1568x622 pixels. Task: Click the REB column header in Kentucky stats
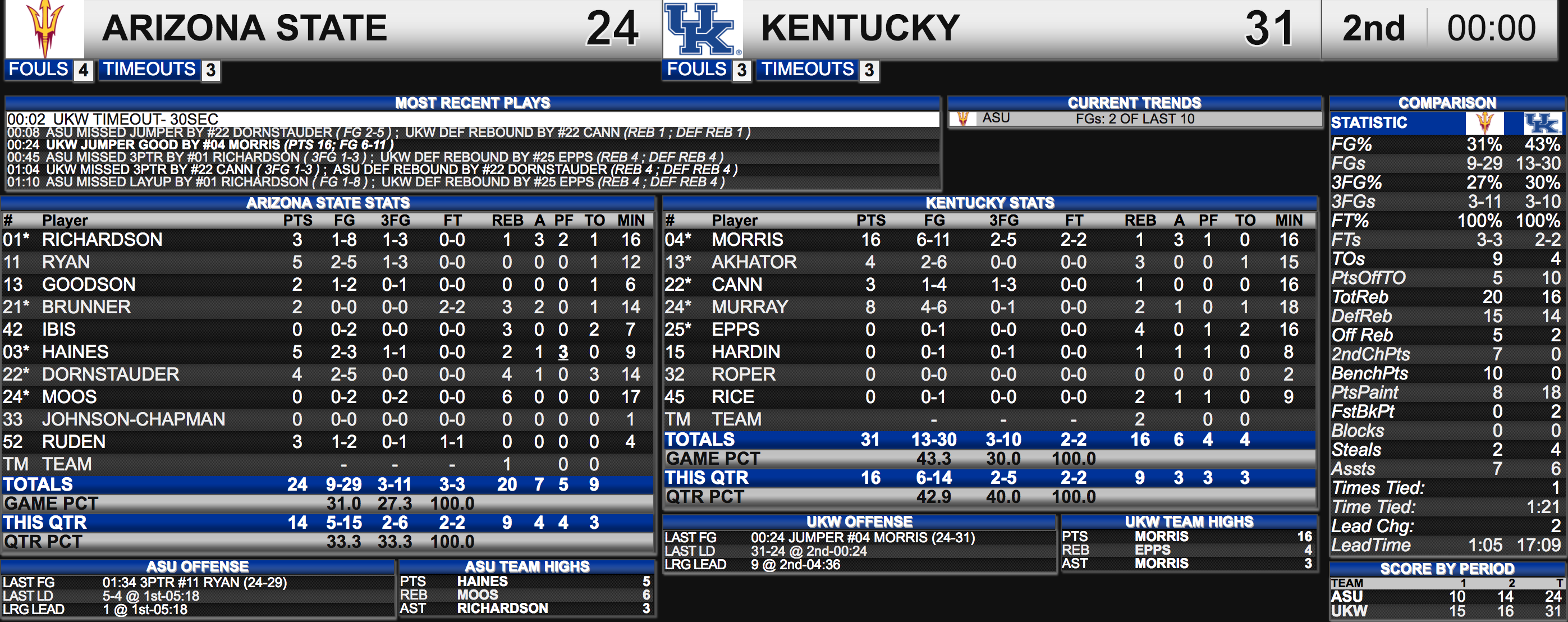click(x=1140, y=220)
